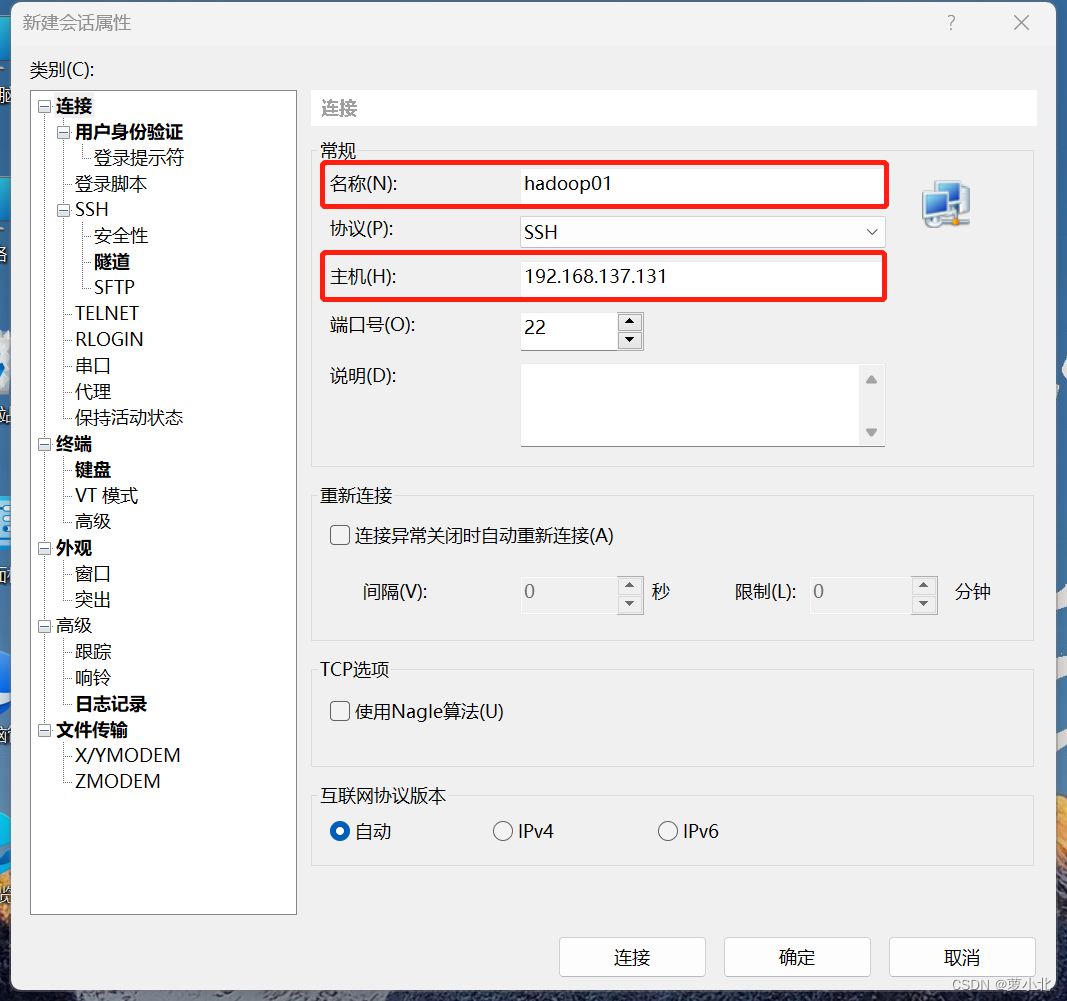Screen dimensions: 1067x1001
Task: Collapse the SSH tree node
Action: click(x=63, y=210)
